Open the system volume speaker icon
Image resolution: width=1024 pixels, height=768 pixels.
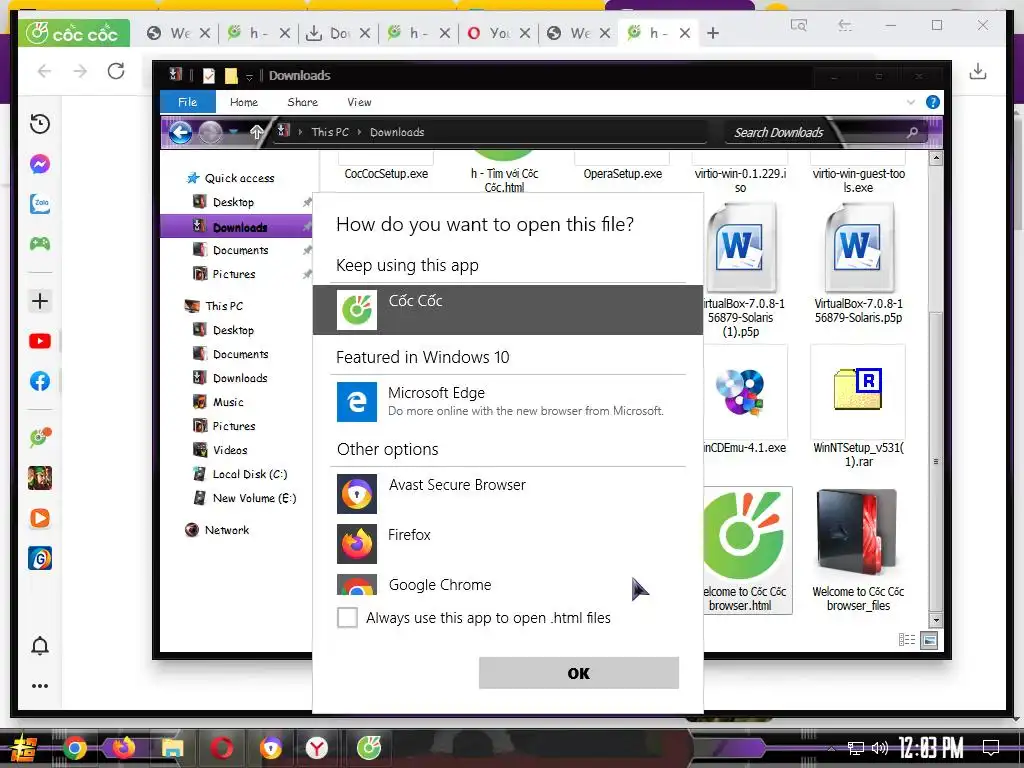pyautogui.click(x=880, y=748)
